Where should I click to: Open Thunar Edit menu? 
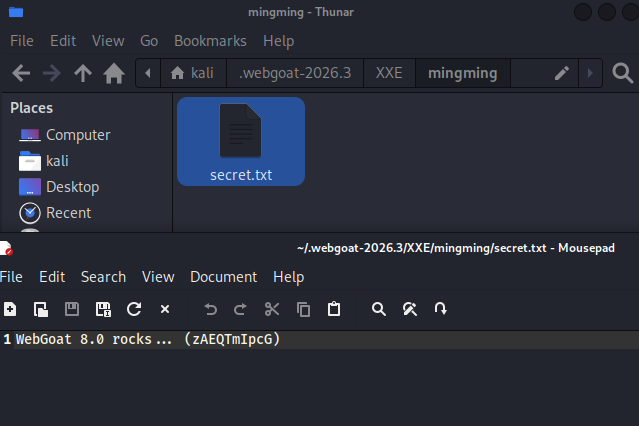[63, 41]
